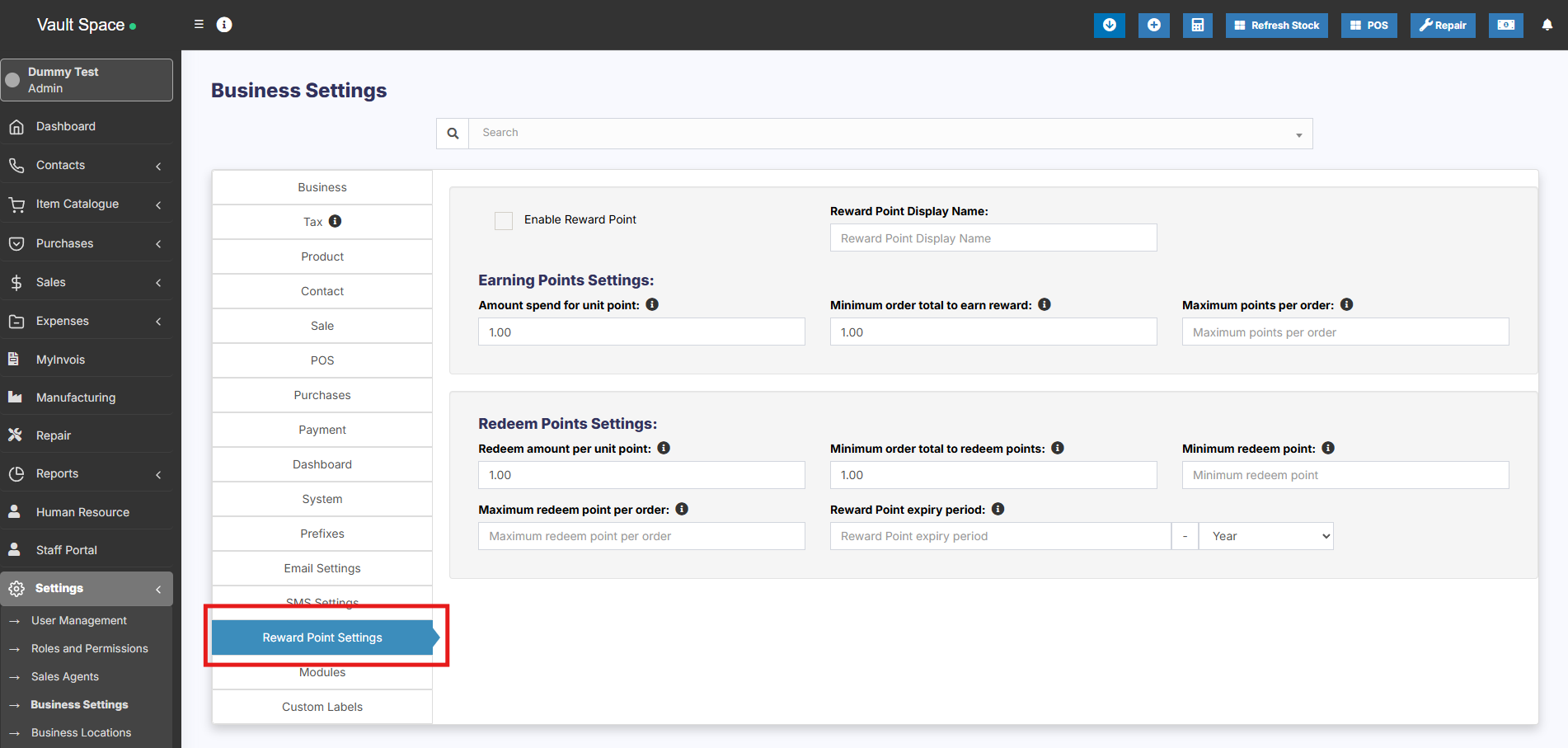
Task: Click the download arrow icon button
Action: click(x=1109, y=25)
